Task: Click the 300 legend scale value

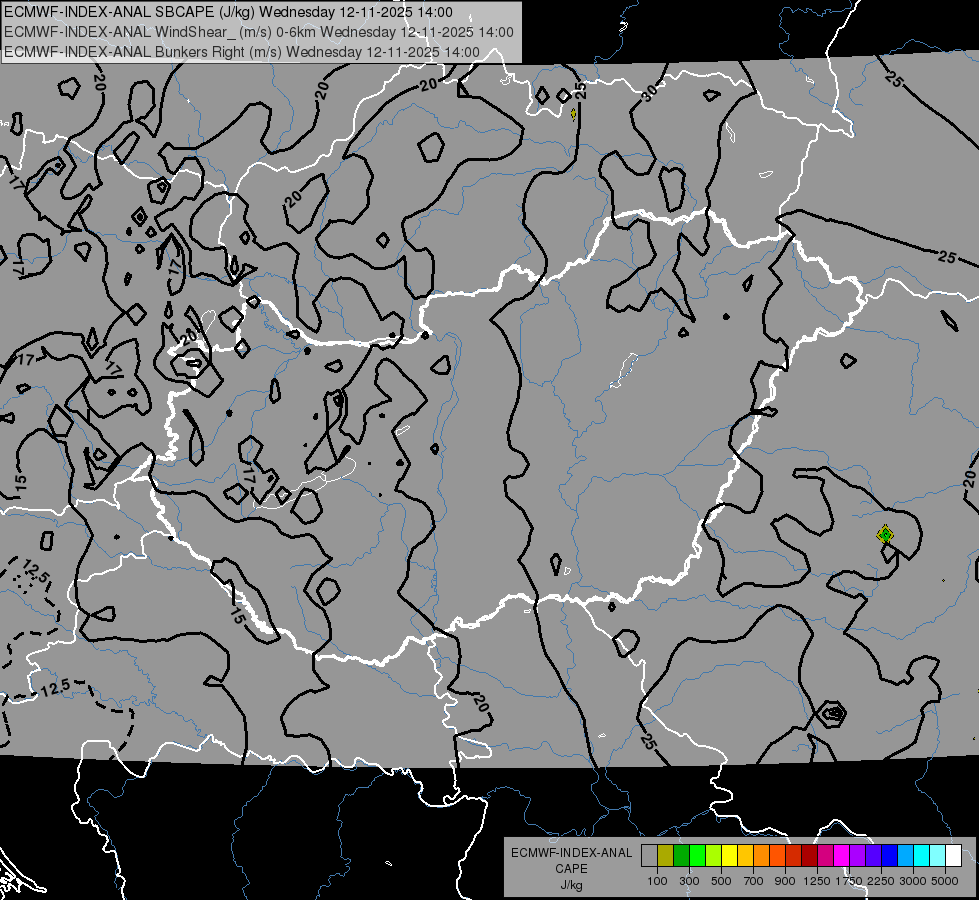Action: 689,881
